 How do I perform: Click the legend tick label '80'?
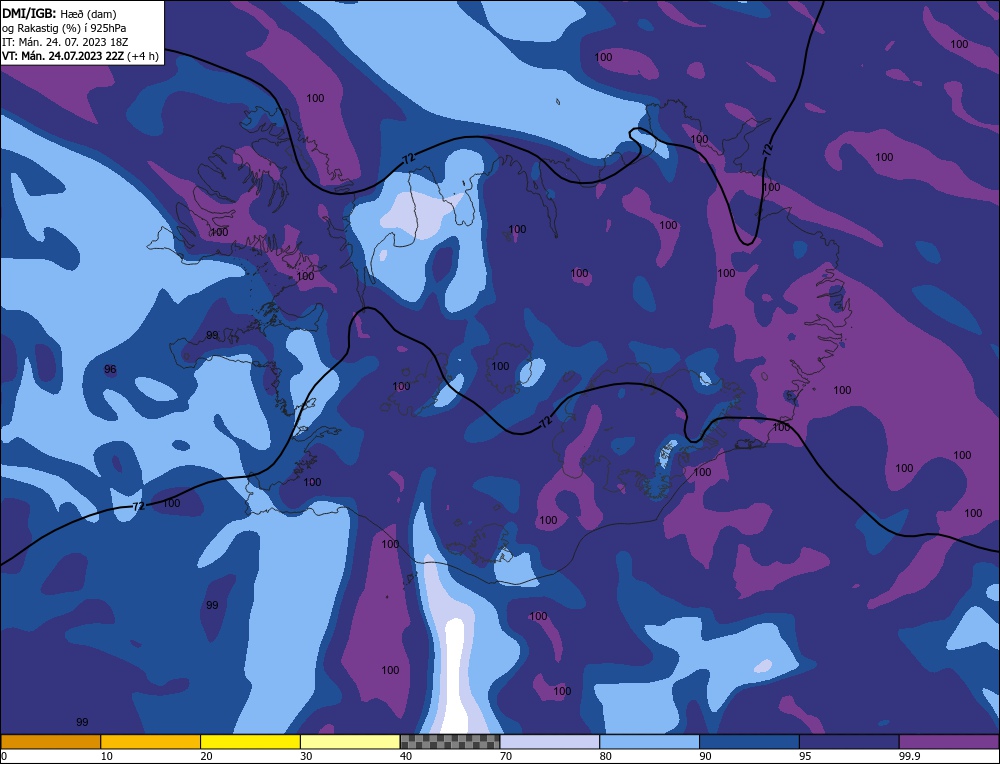pos(605,756)
